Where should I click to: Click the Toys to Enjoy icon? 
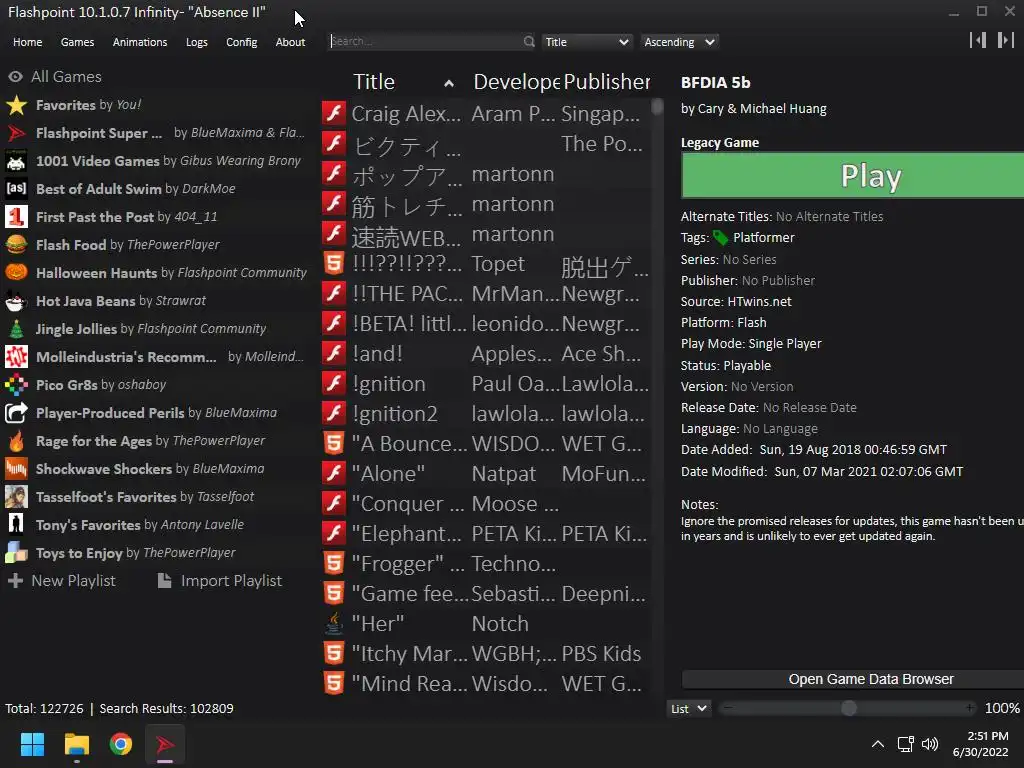16,553
